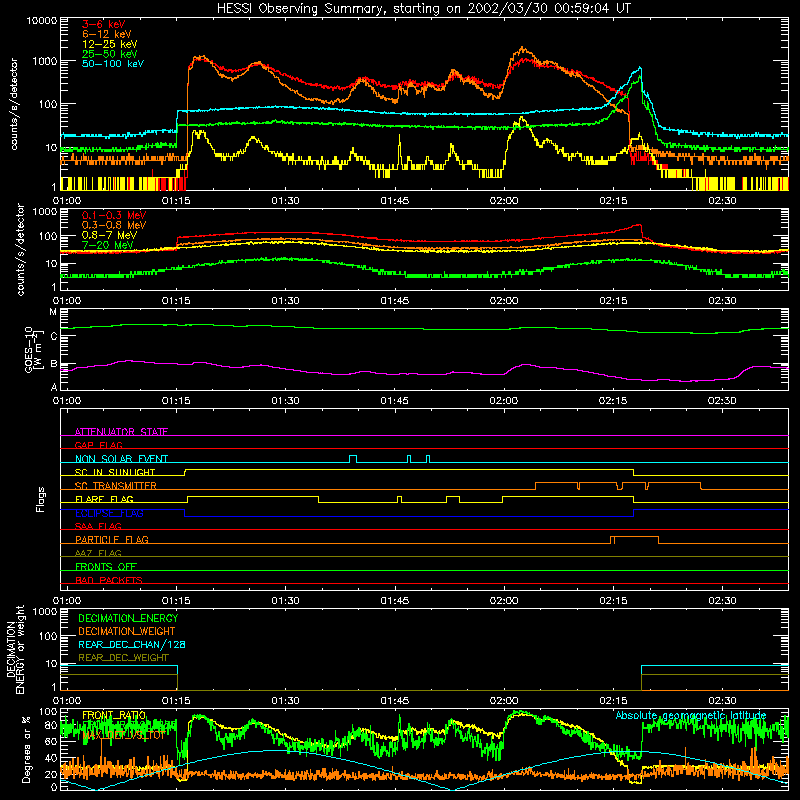Viewport: 800px width, 800px height.
Task: Click the 'C' class tick on the GOES axis
Action: [x=54, y=337]
